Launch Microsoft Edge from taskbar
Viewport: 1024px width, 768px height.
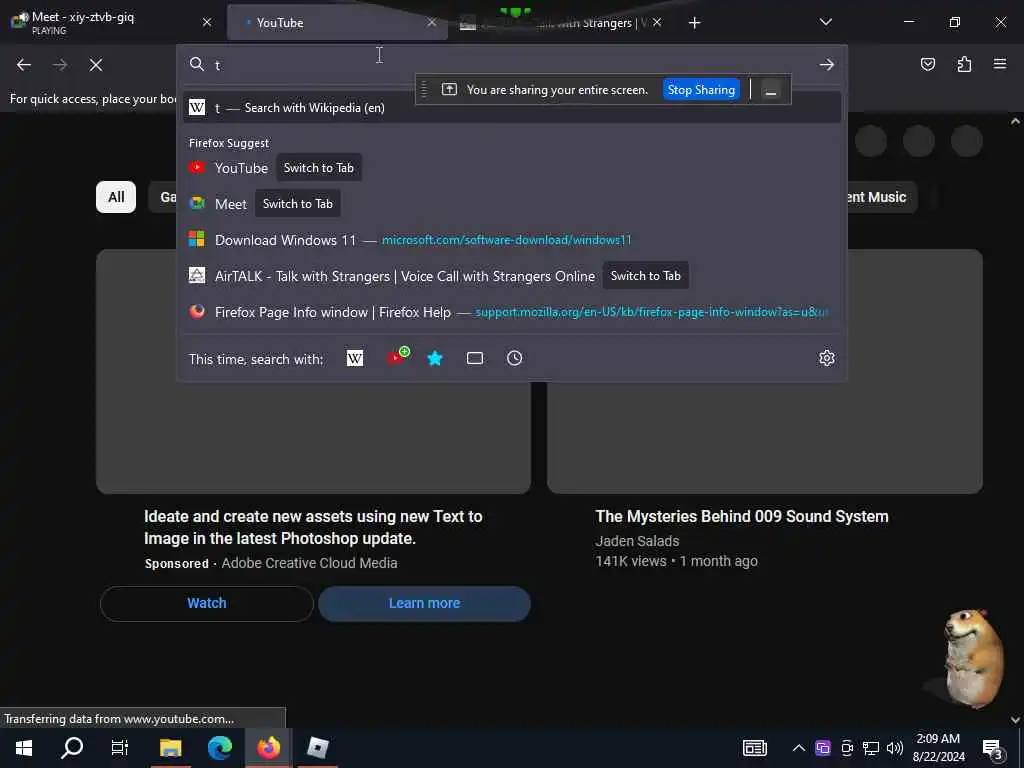click(220, 748)
